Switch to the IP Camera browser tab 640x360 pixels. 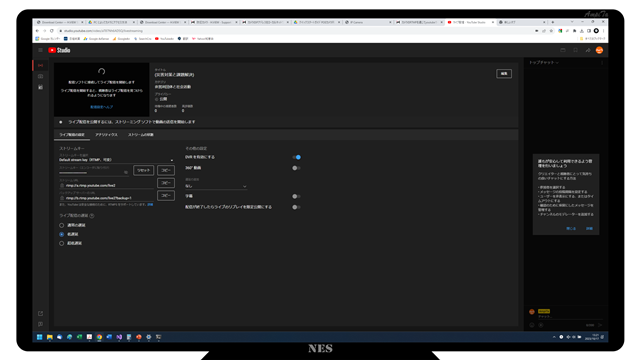368,22
